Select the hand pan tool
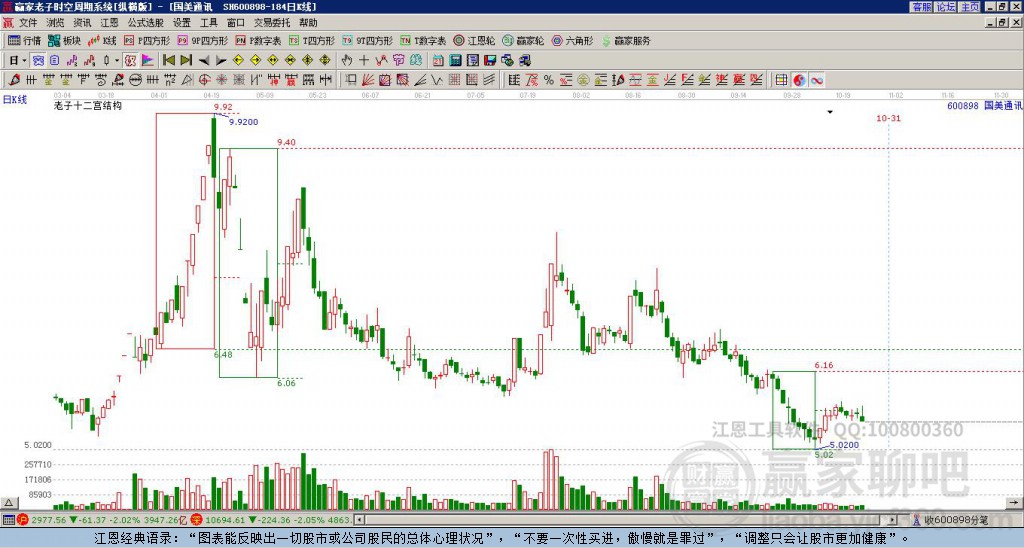Image resolution: width=1024 pixels, height=548 pixels. [x=347, y=60]
